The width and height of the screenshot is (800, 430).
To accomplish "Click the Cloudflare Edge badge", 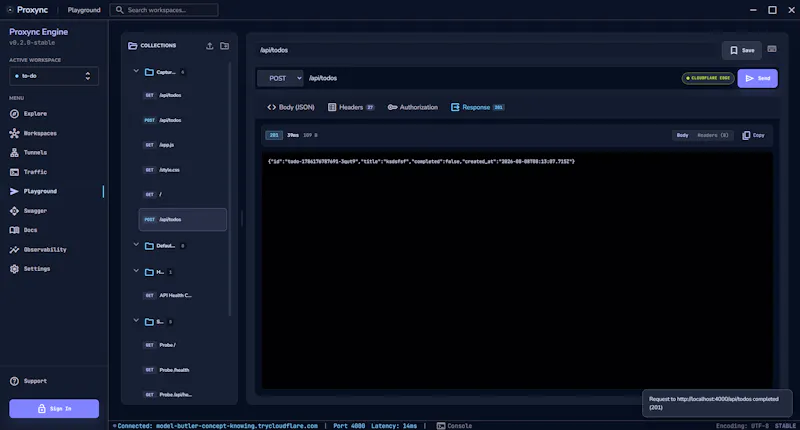I will [708, 78].
